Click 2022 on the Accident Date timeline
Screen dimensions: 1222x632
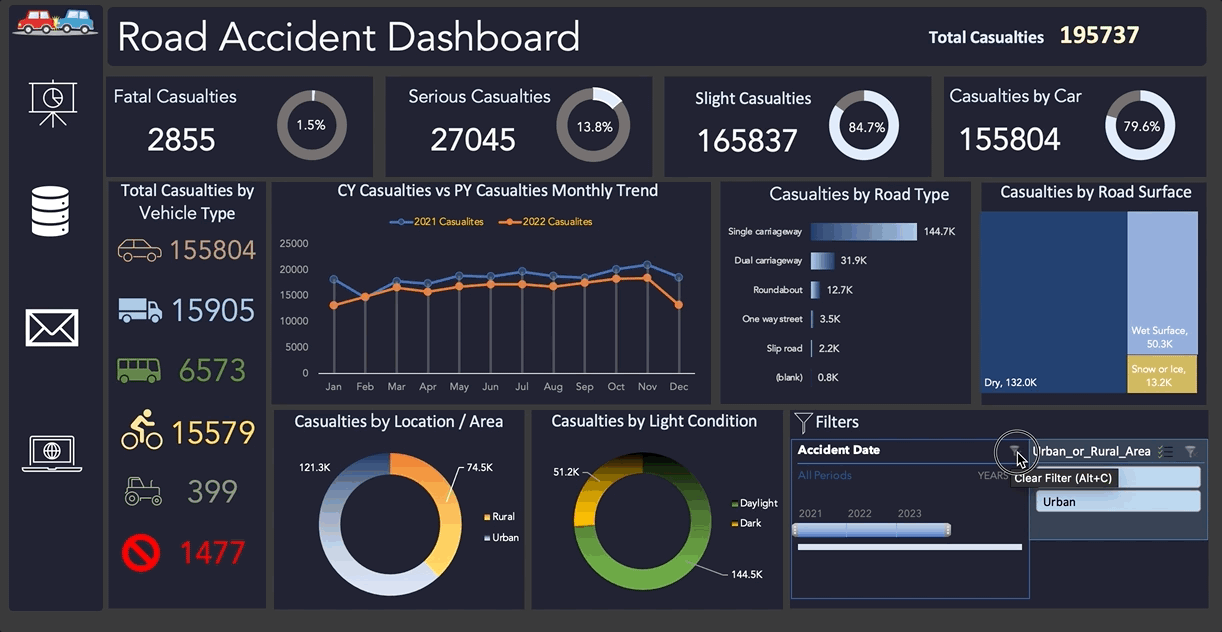tap(859, 514)
